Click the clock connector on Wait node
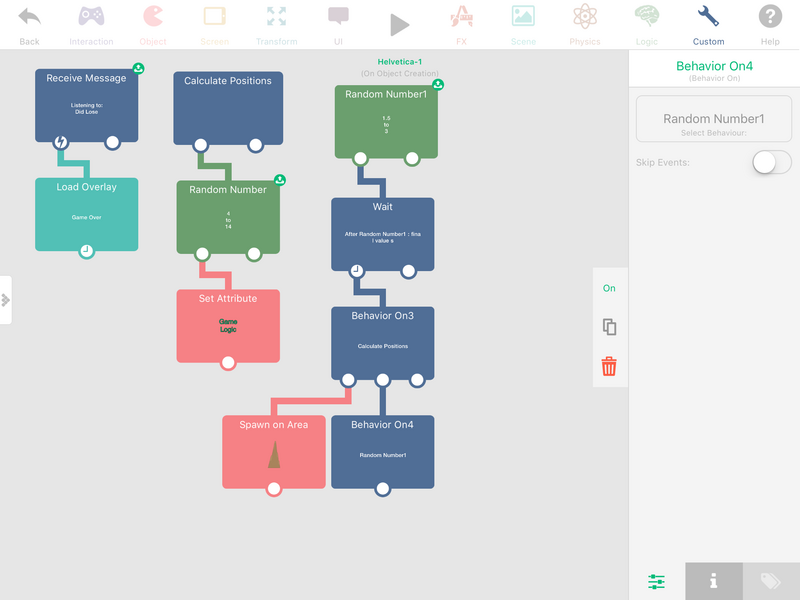 [x=357, y=271]
